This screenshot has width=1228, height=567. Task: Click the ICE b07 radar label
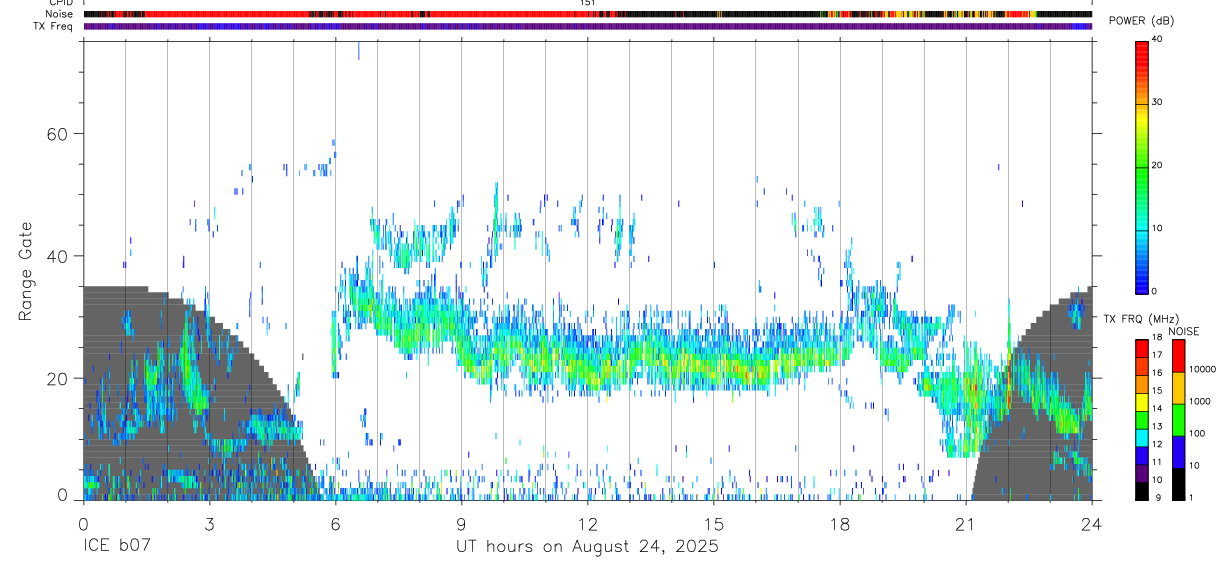118,547
